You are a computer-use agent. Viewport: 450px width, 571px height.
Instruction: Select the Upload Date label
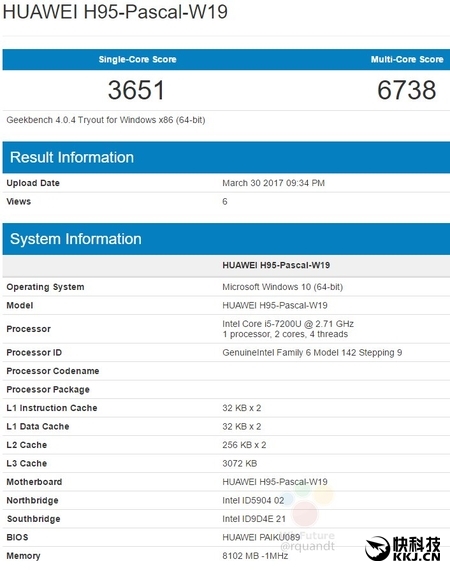[x=33, y=183]
